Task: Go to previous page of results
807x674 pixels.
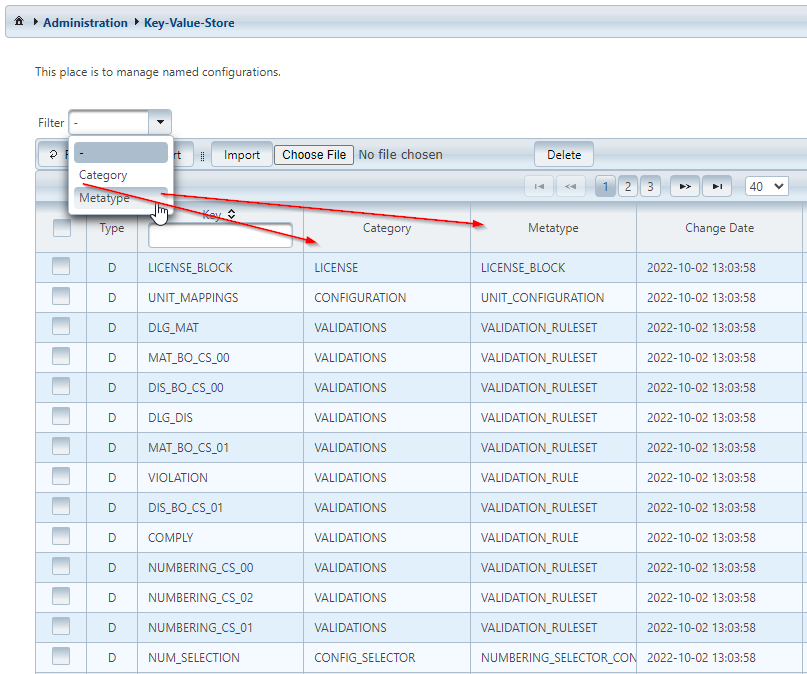Action: coord(571,186)
